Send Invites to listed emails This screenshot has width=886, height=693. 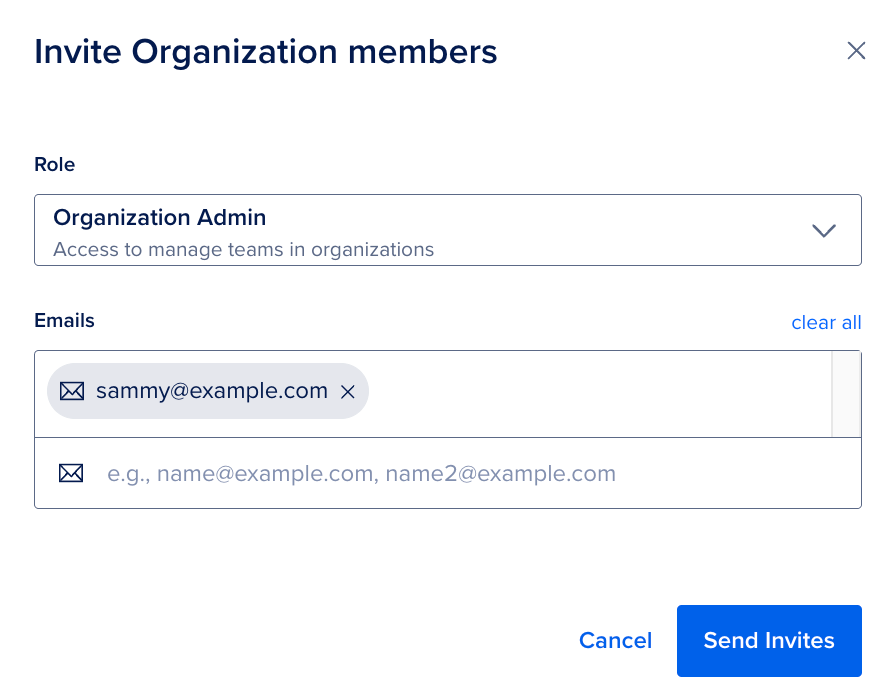point(768,640)
